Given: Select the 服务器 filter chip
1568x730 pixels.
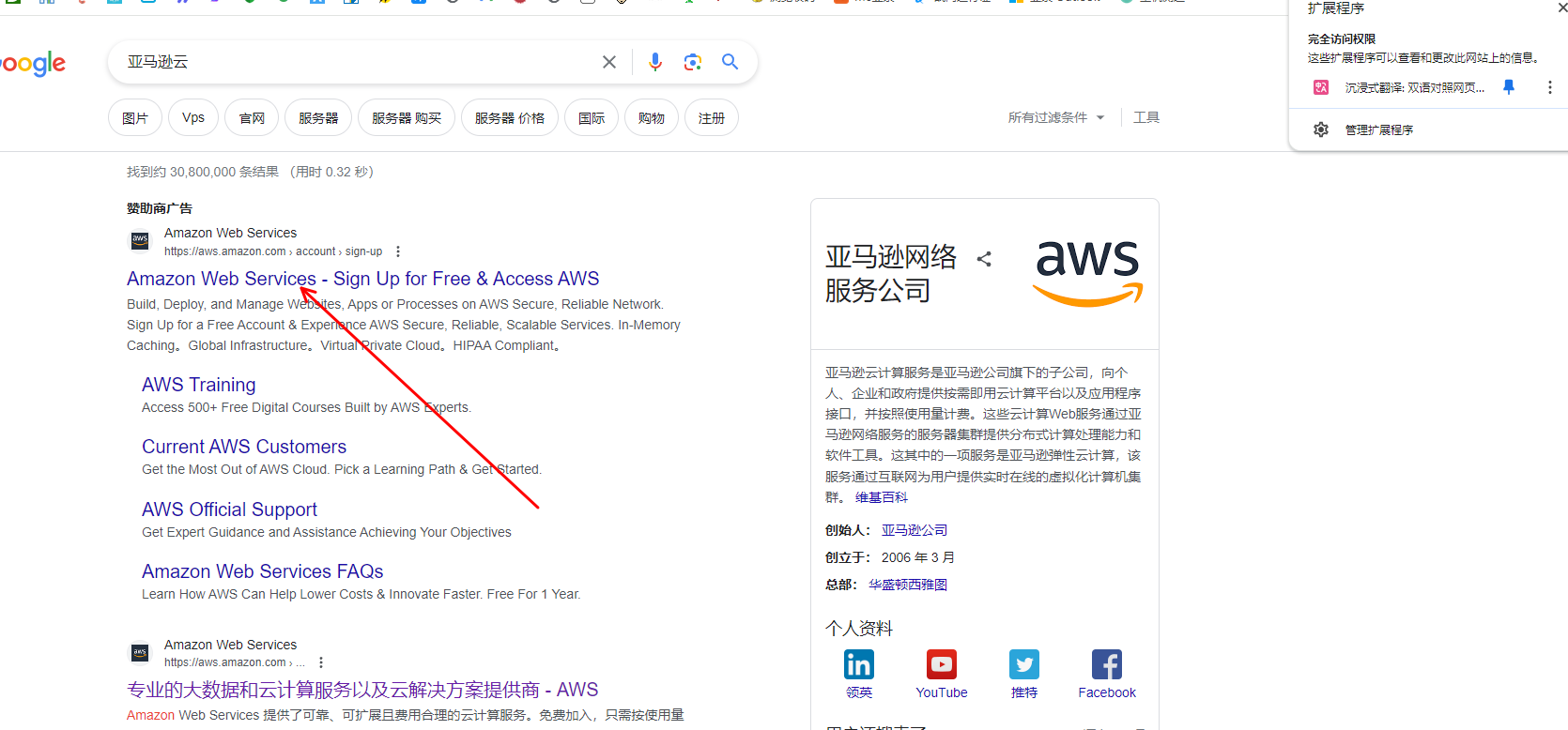Looking at the screenshot, I should tap(318, 117).
